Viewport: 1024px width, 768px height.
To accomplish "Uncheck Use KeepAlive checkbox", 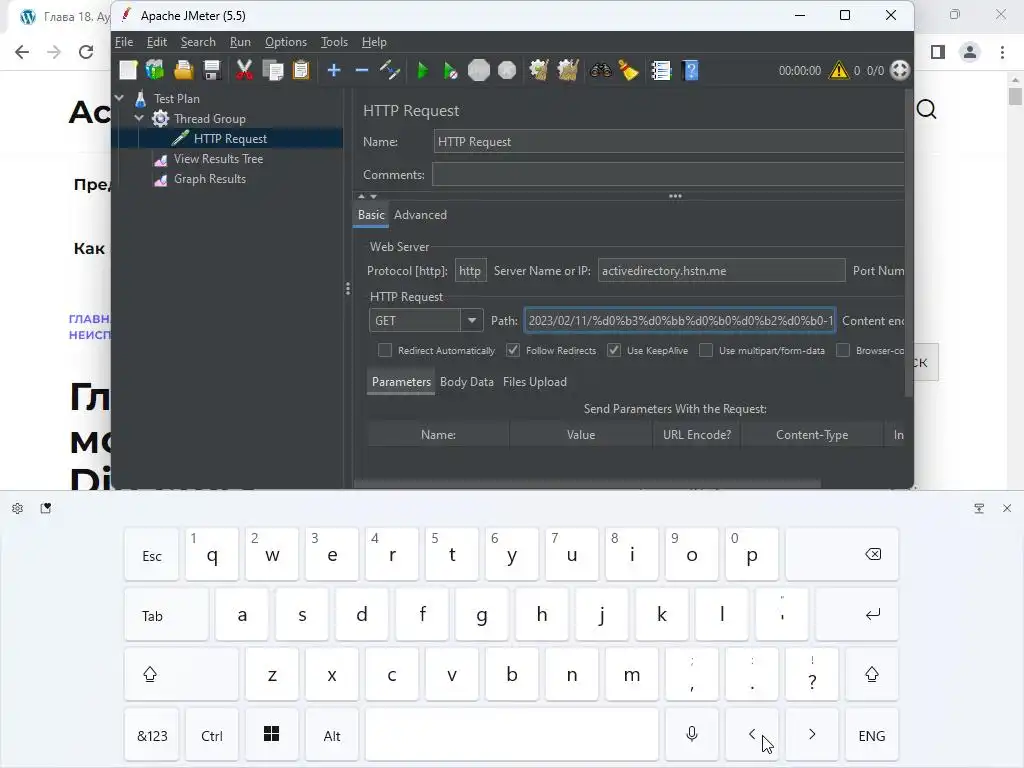I will pos(613,351).
